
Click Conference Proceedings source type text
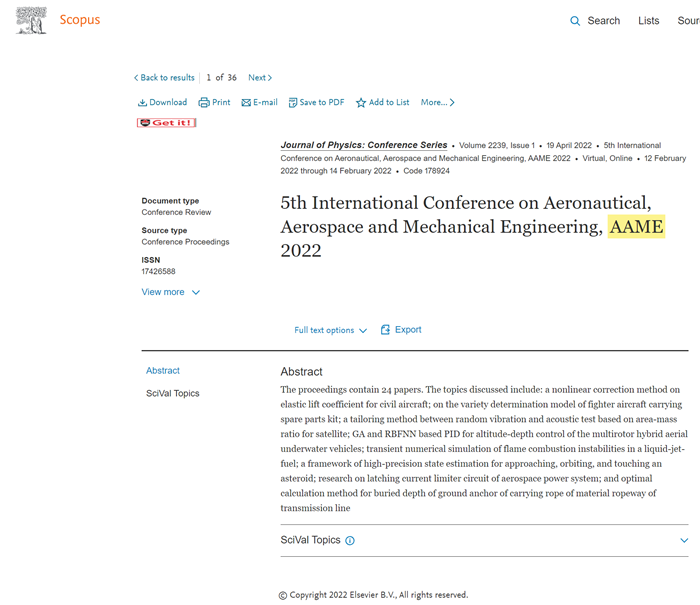[x=185, y=242]
